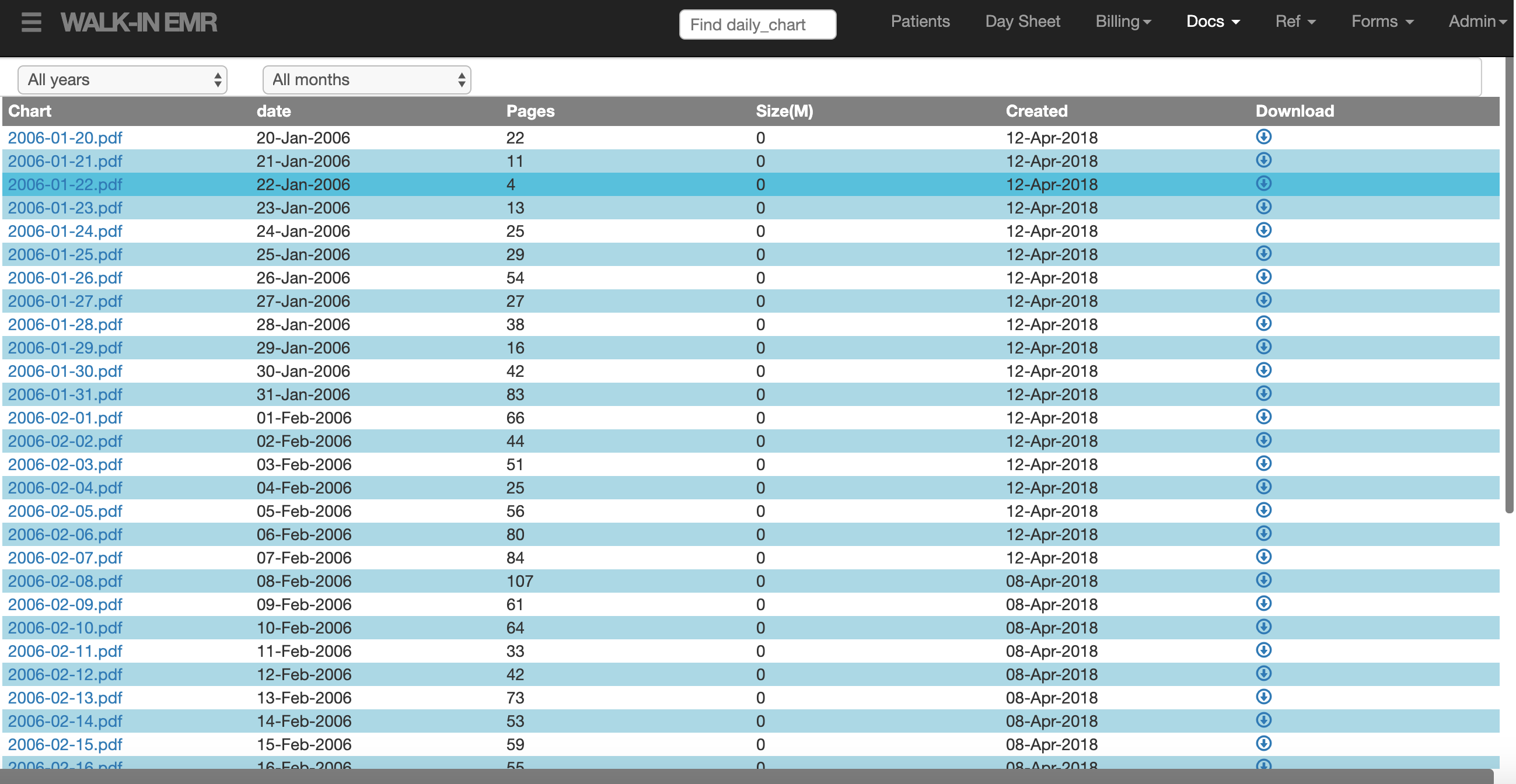The width and height of the screenshot is (1516, 784).
Task: Download the 02-Feb-2006 chart using icon
Action: (1263, 440)
